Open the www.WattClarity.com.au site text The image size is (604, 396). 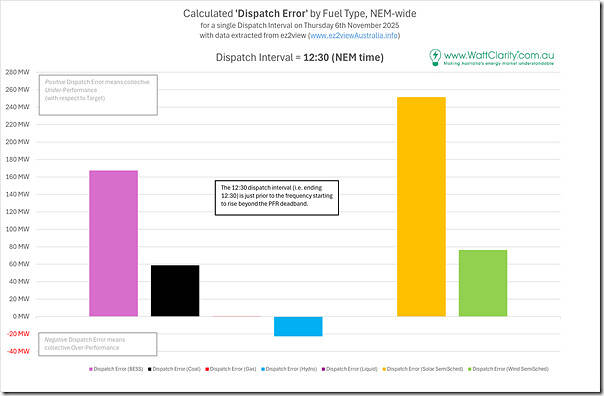pyautogui.click(x=499, y=55)
